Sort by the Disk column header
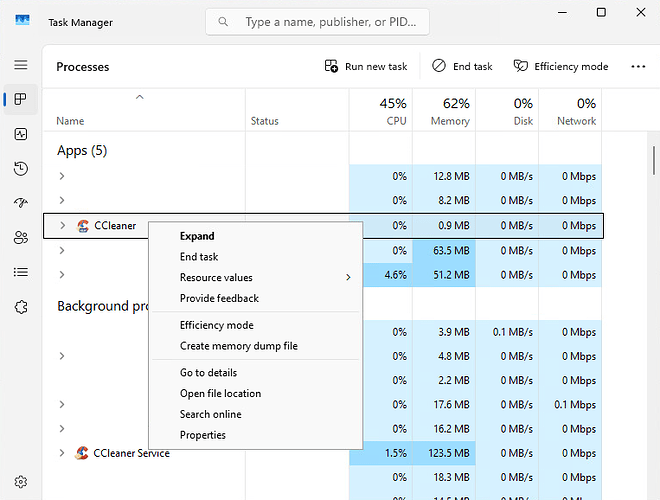Viewport: 660px width, 500px height. (x=507, y=110)
